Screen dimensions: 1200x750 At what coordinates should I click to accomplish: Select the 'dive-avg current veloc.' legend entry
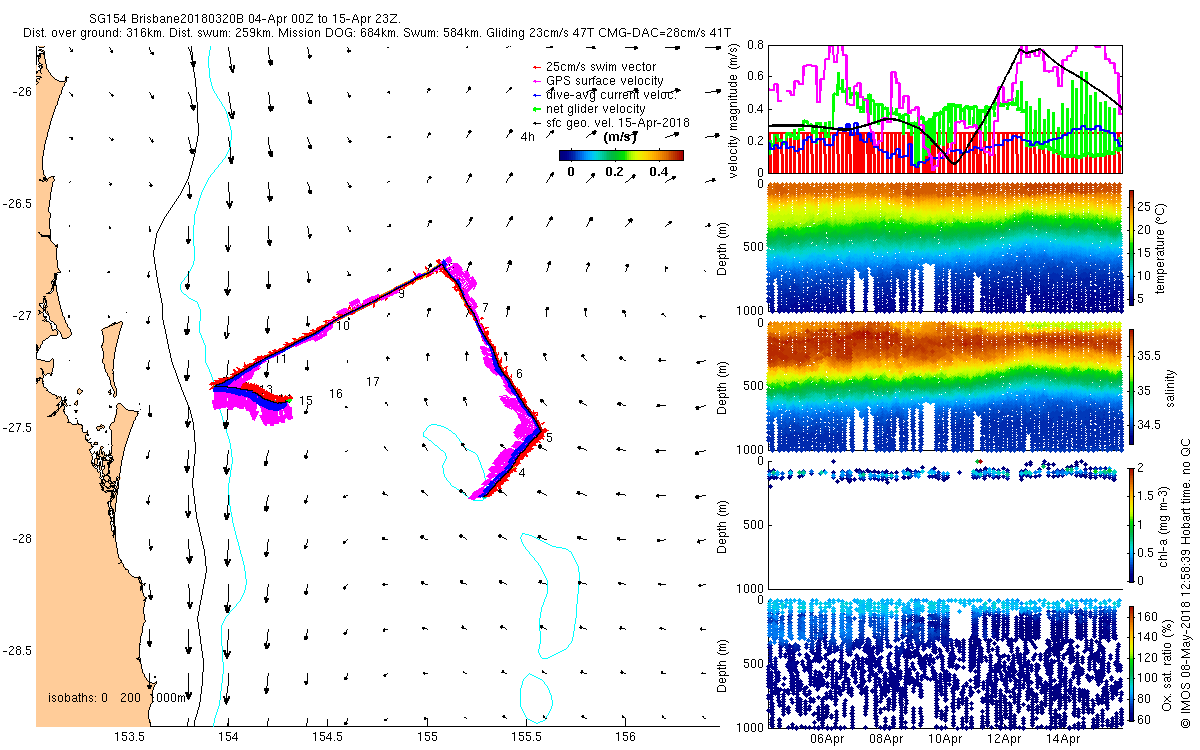[604, 94]
